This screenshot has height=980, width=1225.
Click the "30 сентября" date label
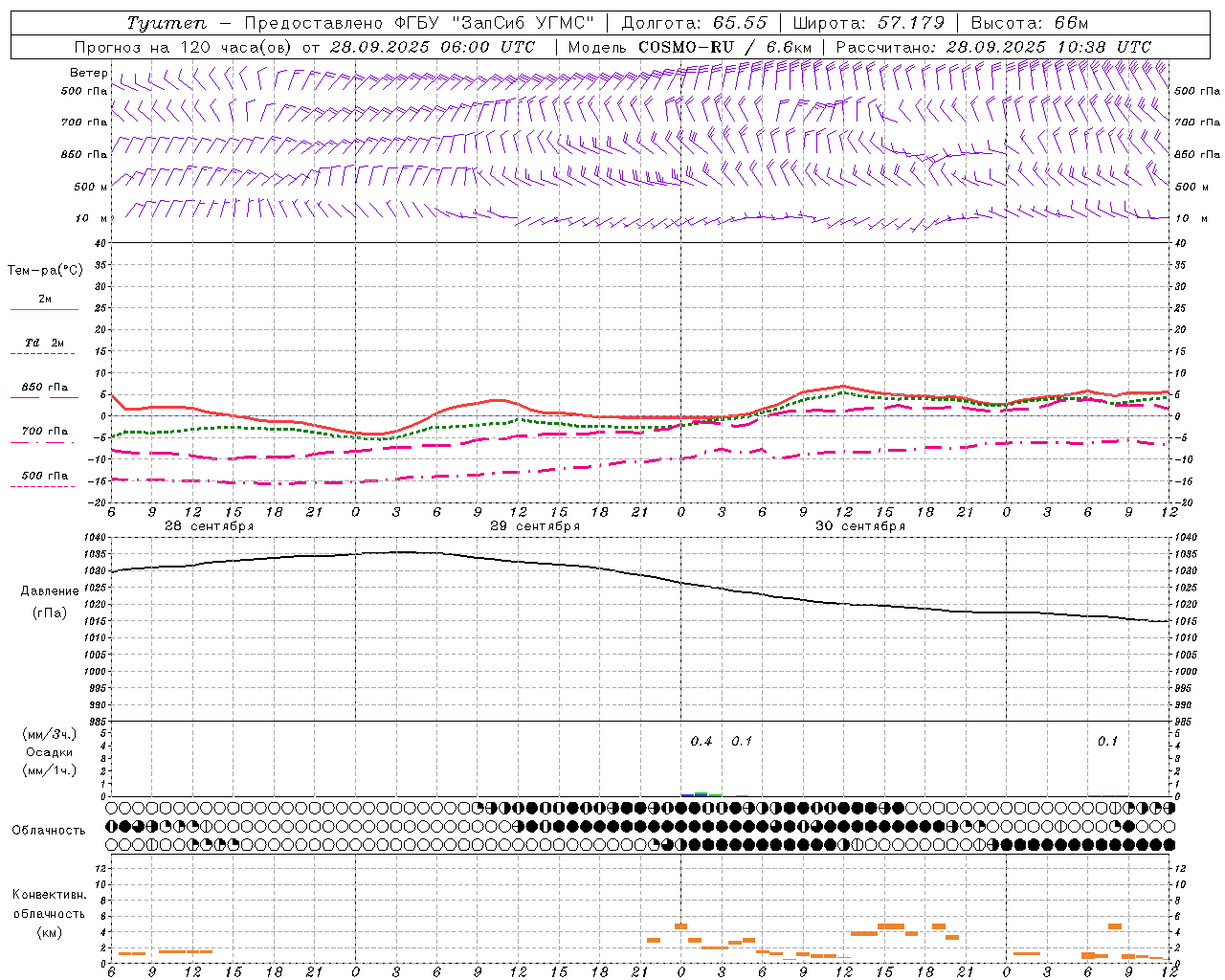coord(859,526)
